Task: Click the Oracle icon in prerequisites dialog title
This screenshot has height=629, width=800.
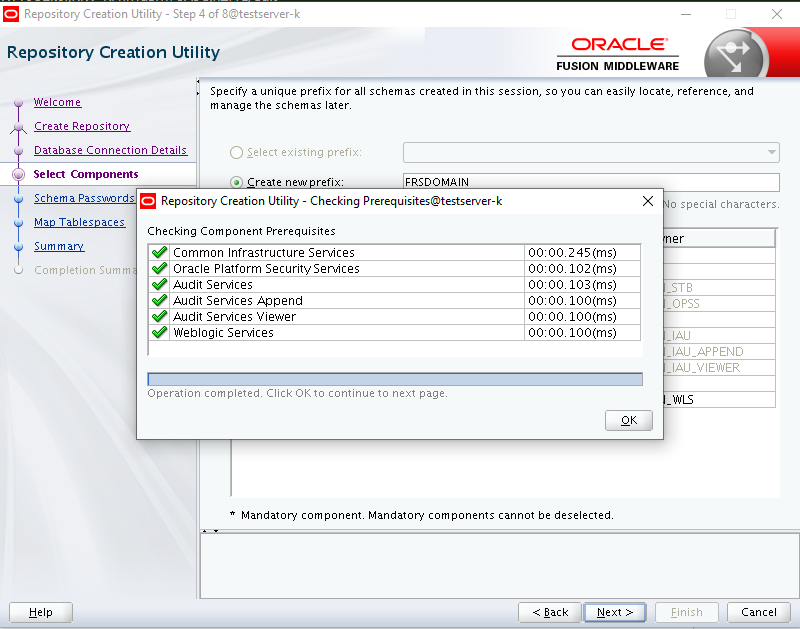Action: pyautogui.click(x=148, y=201)
